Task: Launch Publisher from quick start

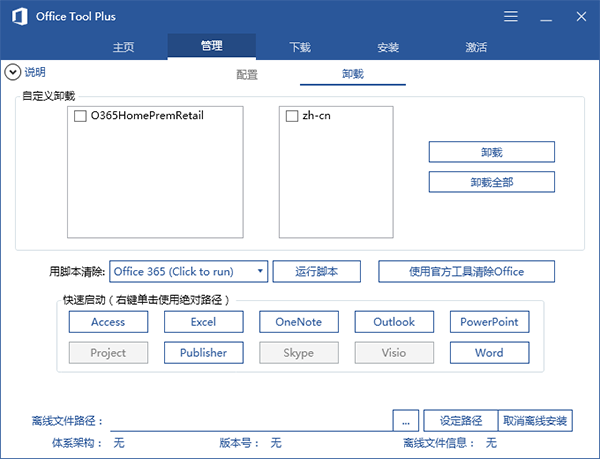Action: (204, 353)
